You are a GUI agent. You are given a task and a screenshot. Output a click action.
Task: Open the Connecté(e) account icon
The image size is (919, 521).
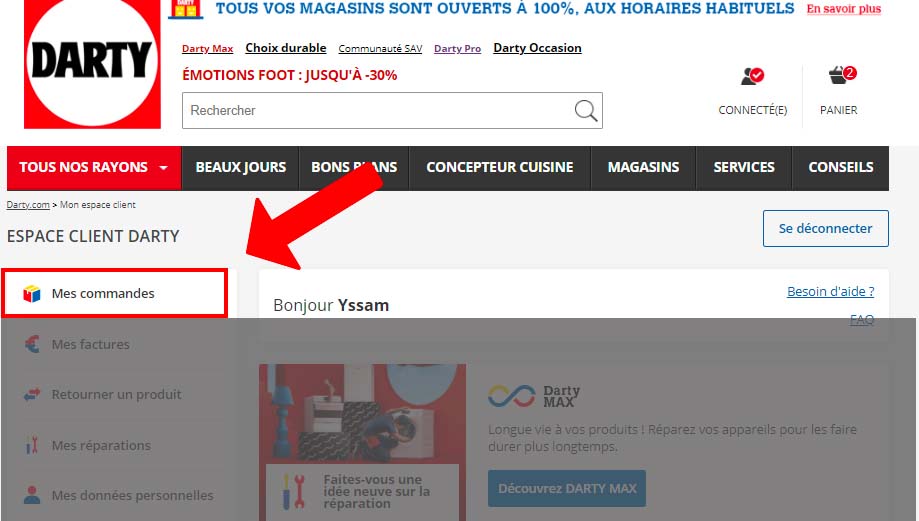752,77
